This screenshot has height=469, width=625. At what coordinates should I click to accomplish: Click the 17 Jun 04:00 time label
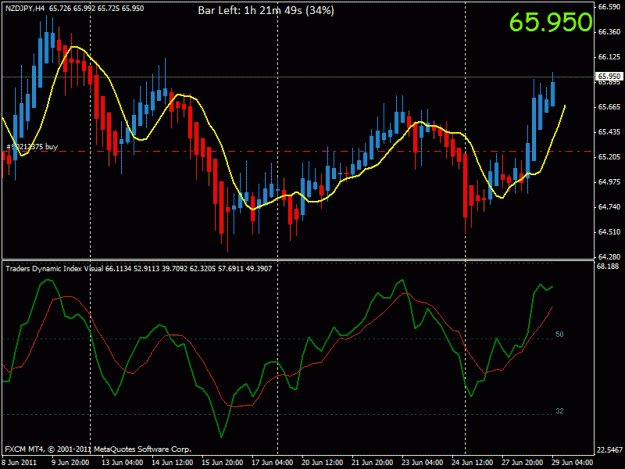click(x=272, y=463)
